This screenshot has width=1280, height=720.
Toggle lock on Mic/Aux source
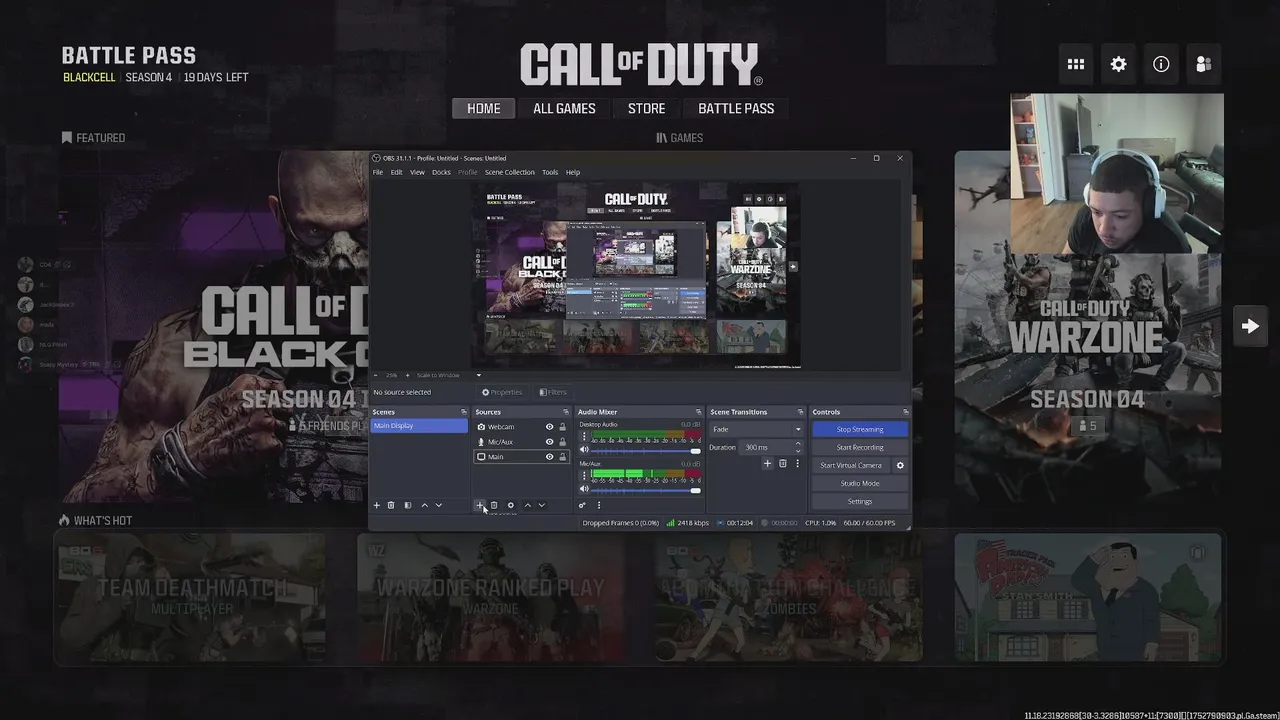[562, 442]
